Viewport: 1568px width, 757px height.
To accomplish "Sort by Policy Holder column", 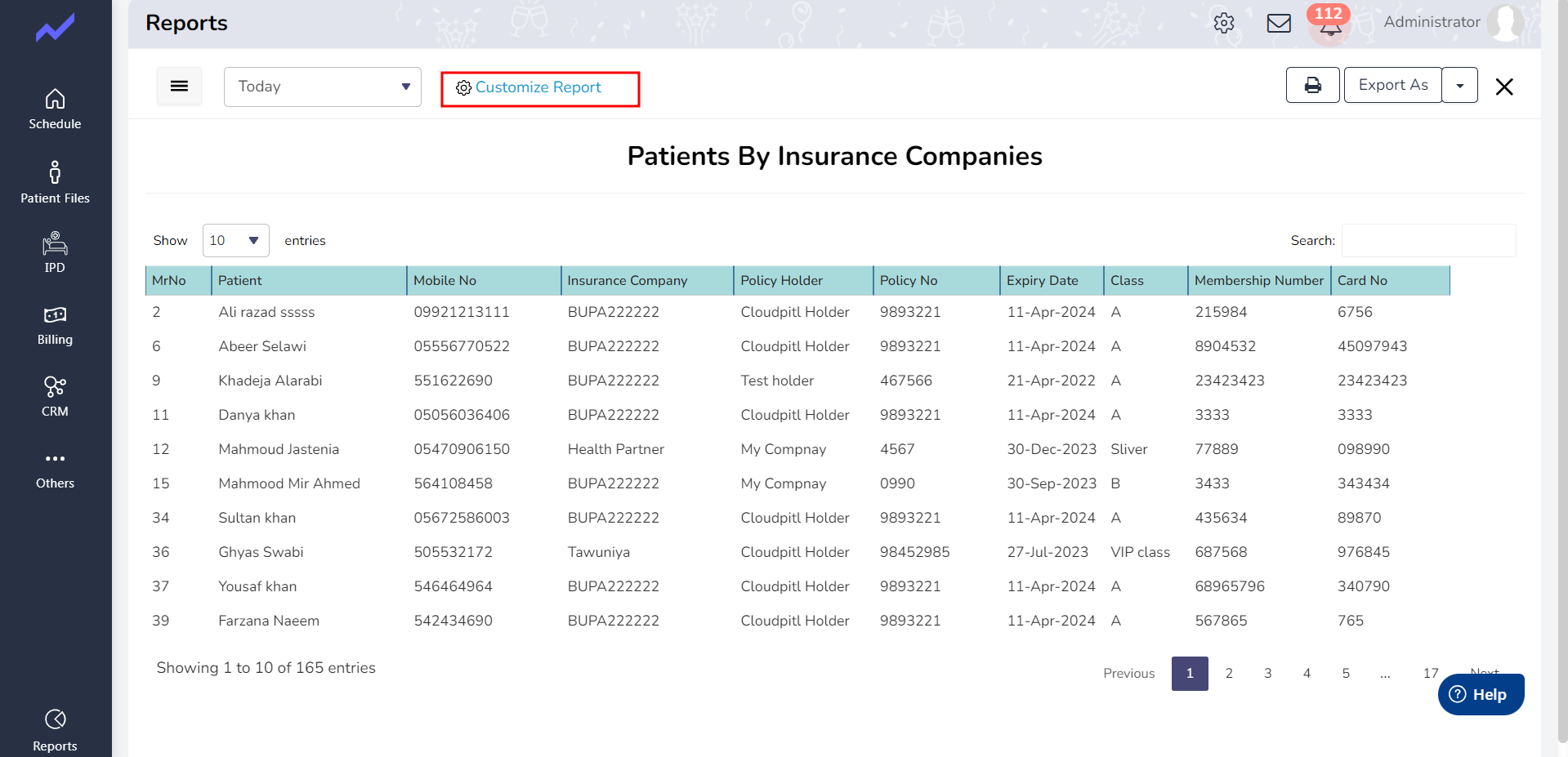I will point(803,280).
